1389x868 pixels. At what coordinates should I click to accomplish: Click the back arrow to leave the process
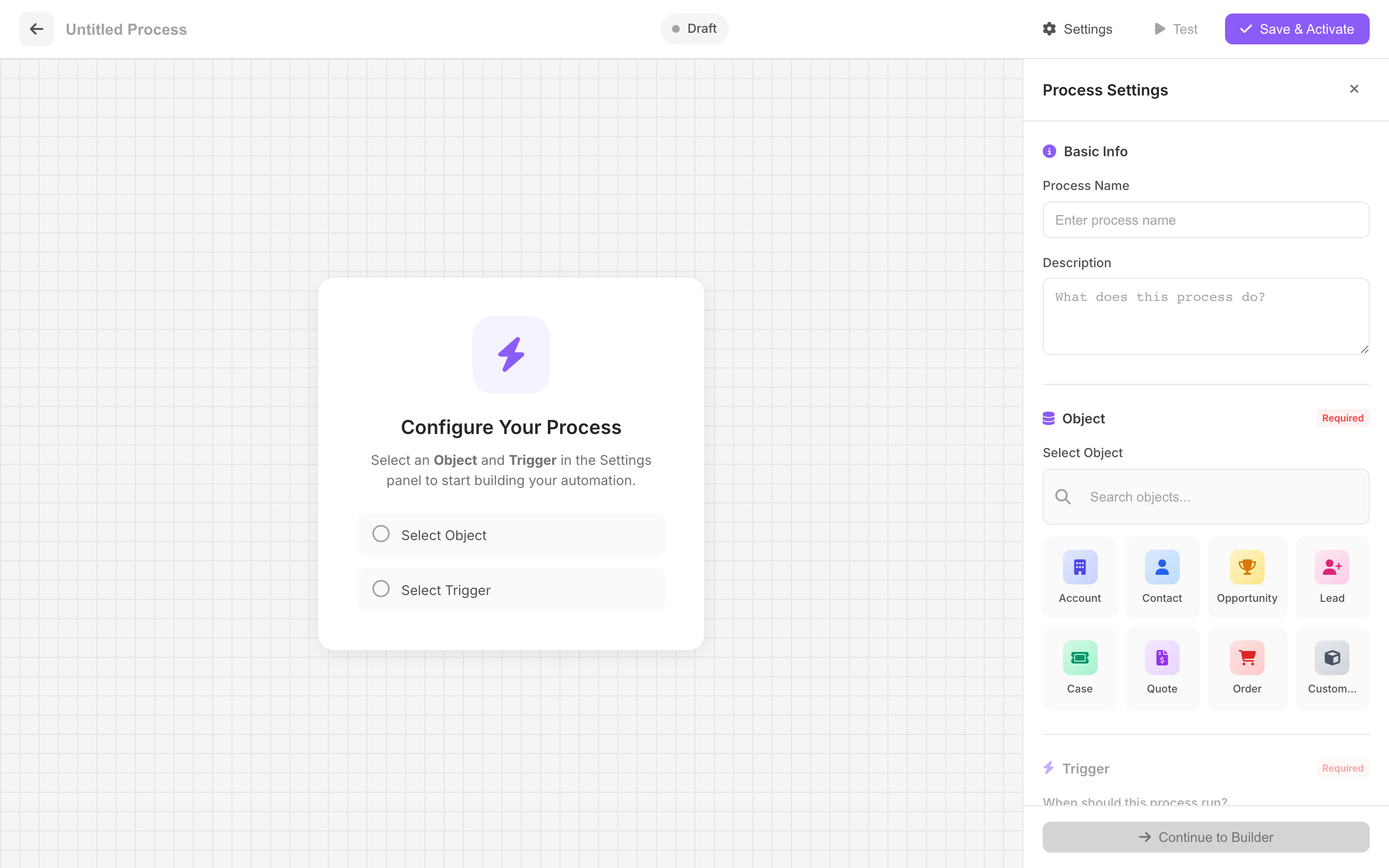(36, 29)
